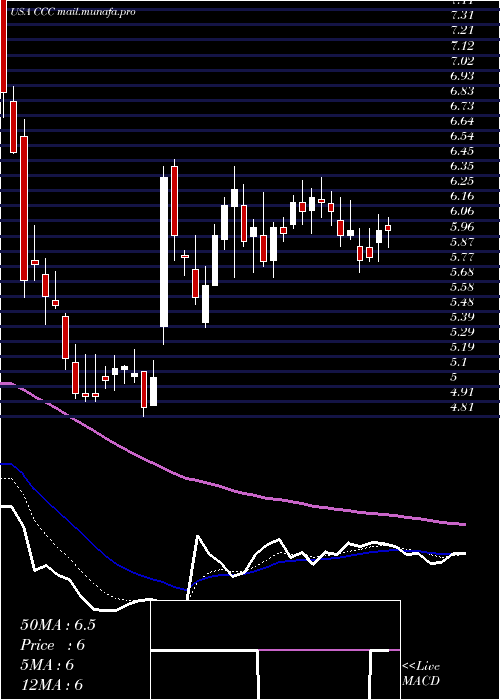Image resolution: width=500 pixels, height=700 pixels.
Task: Click the 'USA CCC mail.munafa.pro' chart title
Action: (72, 12)
